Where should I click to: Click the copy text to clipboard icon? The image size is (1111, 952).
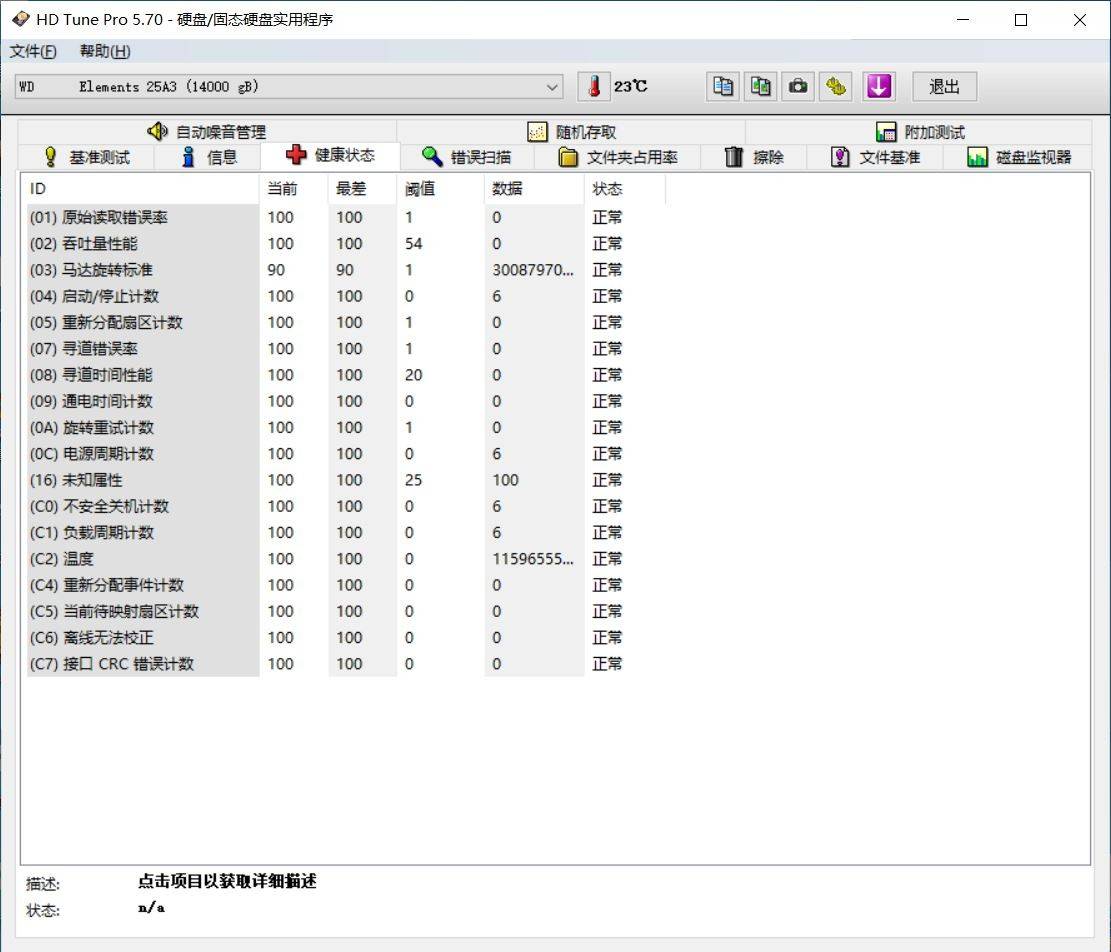(722, 86)
